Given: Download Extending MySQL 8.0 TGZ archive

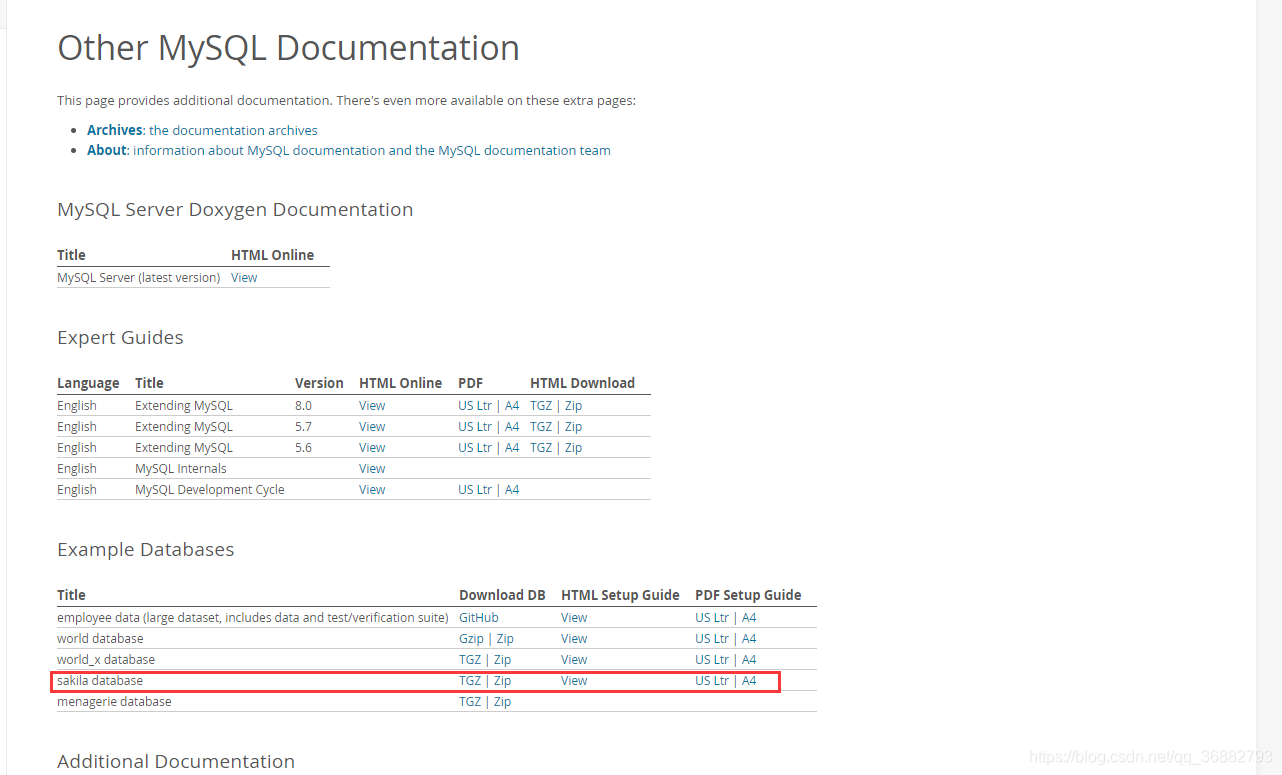Looking at the screenshot, I should [x=541, y=406].
